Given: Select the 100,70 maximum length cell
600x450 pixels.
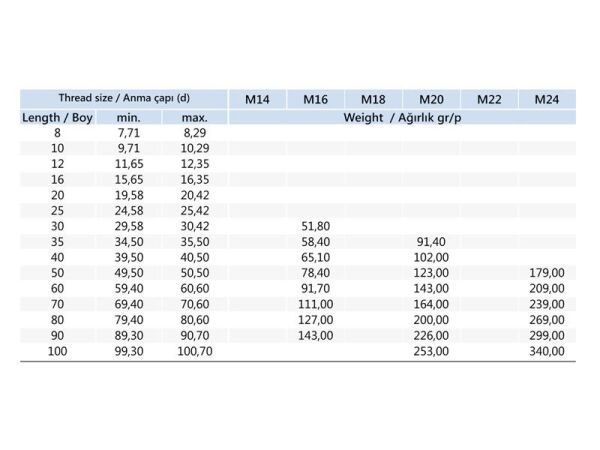Looking at the screenshot, I should pos(194,351).
